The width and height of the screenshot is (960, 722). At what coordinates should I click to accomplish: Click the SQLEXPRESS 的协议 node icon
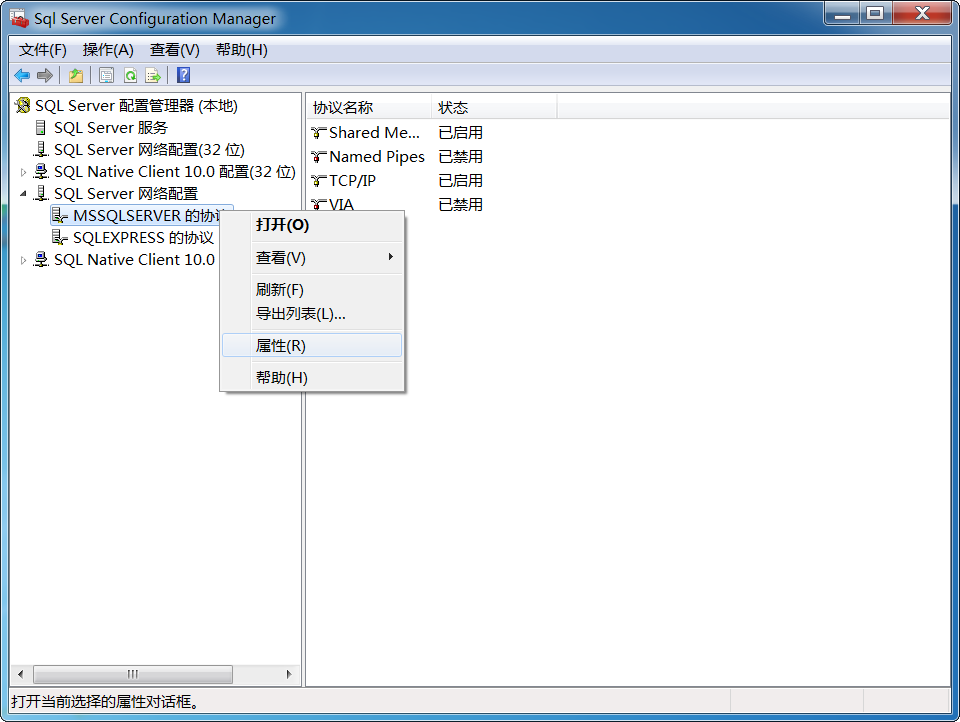tap(59, 238)
